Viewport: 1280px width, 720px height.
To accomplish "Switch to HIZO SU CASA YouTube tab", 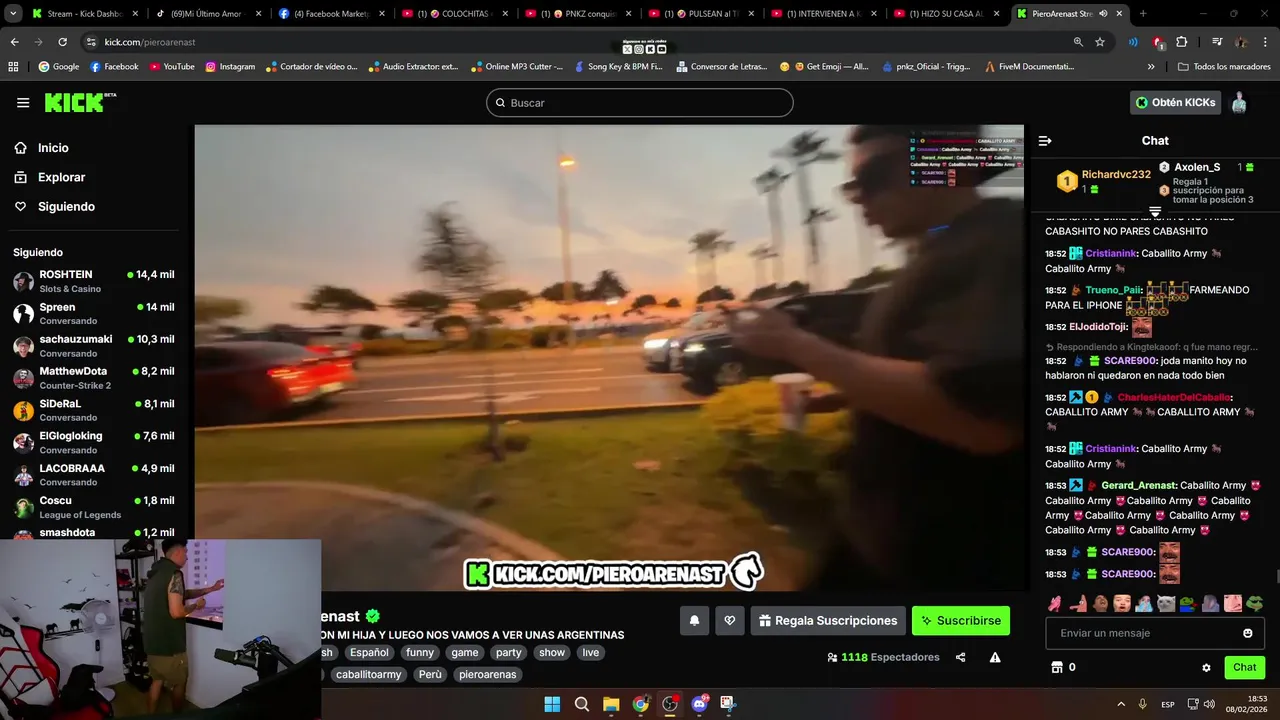I will [x=945, y=14].
